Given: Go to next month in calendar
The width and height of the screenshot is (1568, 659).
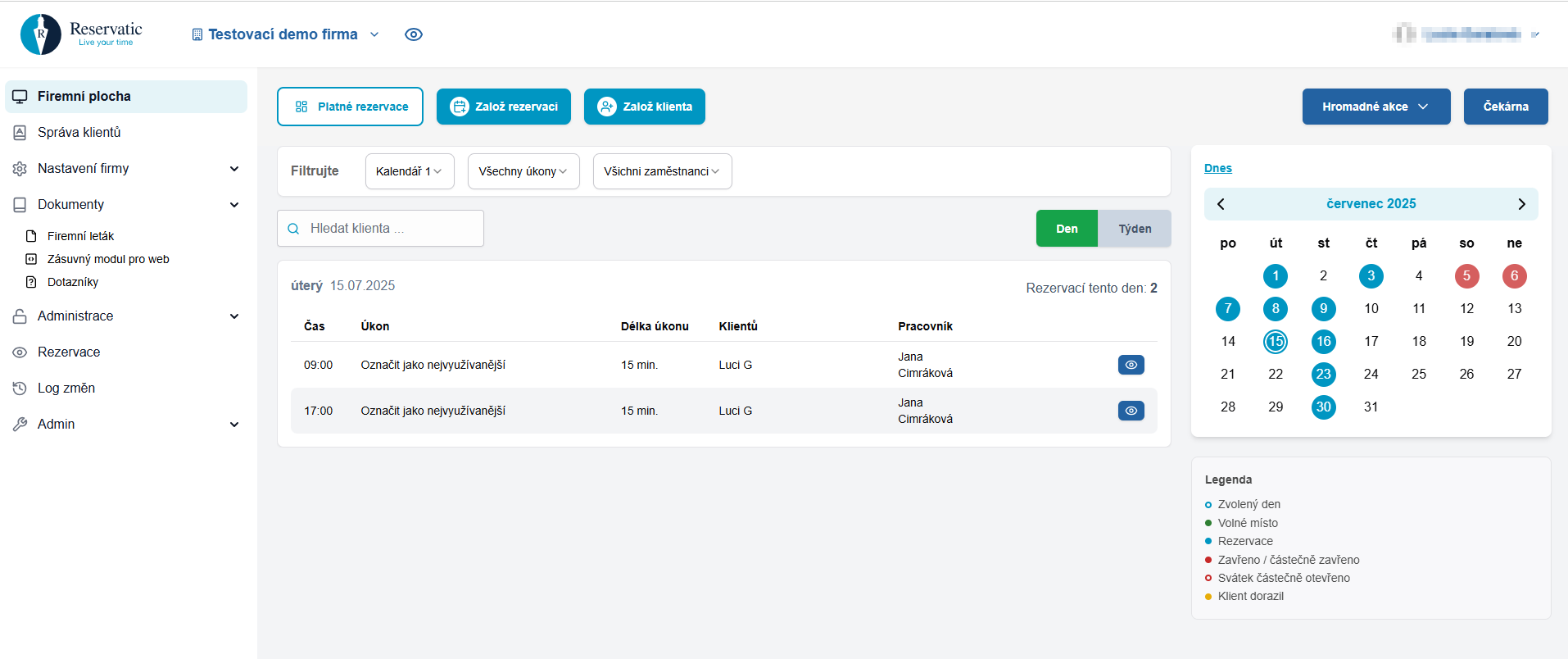Looking at the screenshot, I should point(1521,204).
